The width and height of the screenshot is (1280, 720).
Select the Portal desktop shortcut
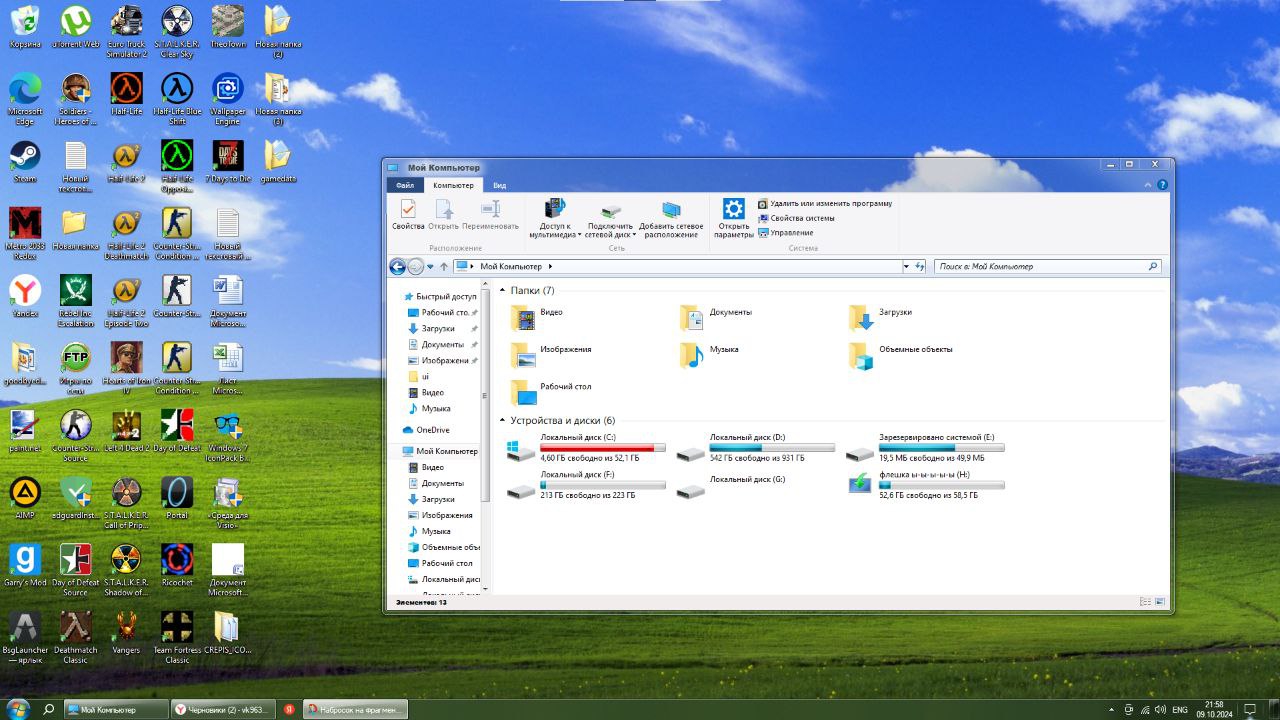177,498
